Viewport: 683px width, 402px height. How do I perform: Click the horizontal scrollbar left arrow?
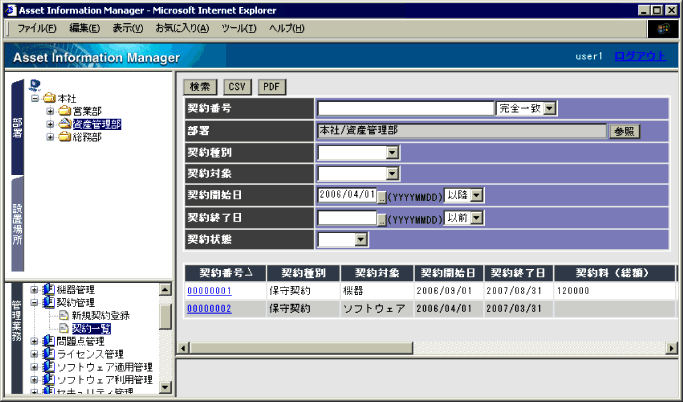pos(183,348)
